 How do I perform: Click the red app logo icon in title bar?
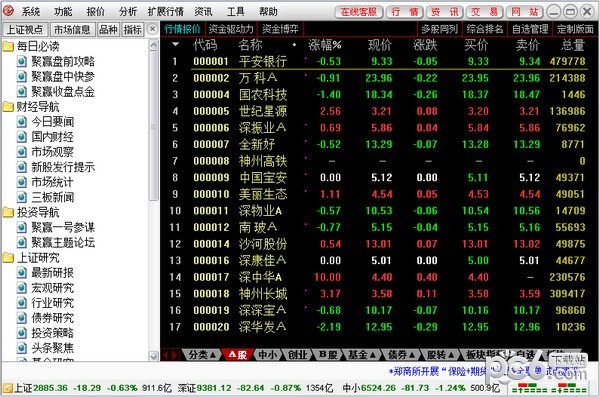[8, 11]
